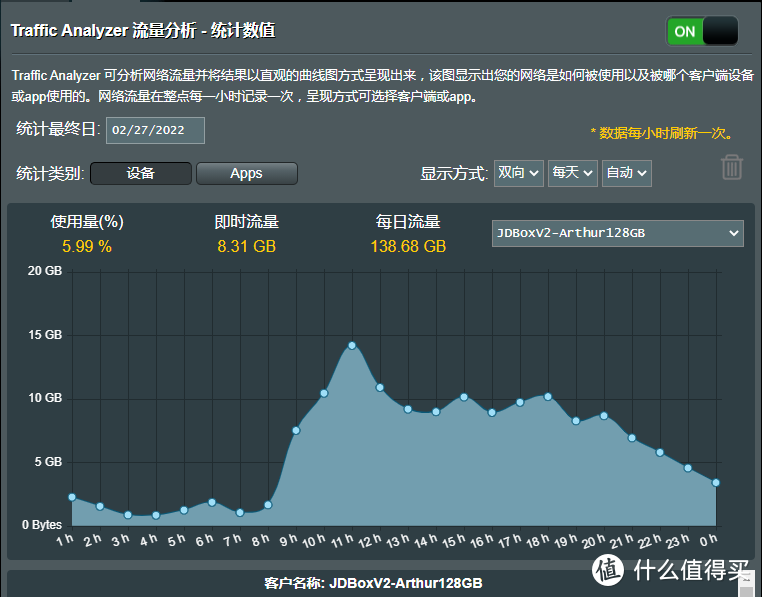Click the 统计最终日 date field
Screen dimensions: 762x597
tap(156, 130)
